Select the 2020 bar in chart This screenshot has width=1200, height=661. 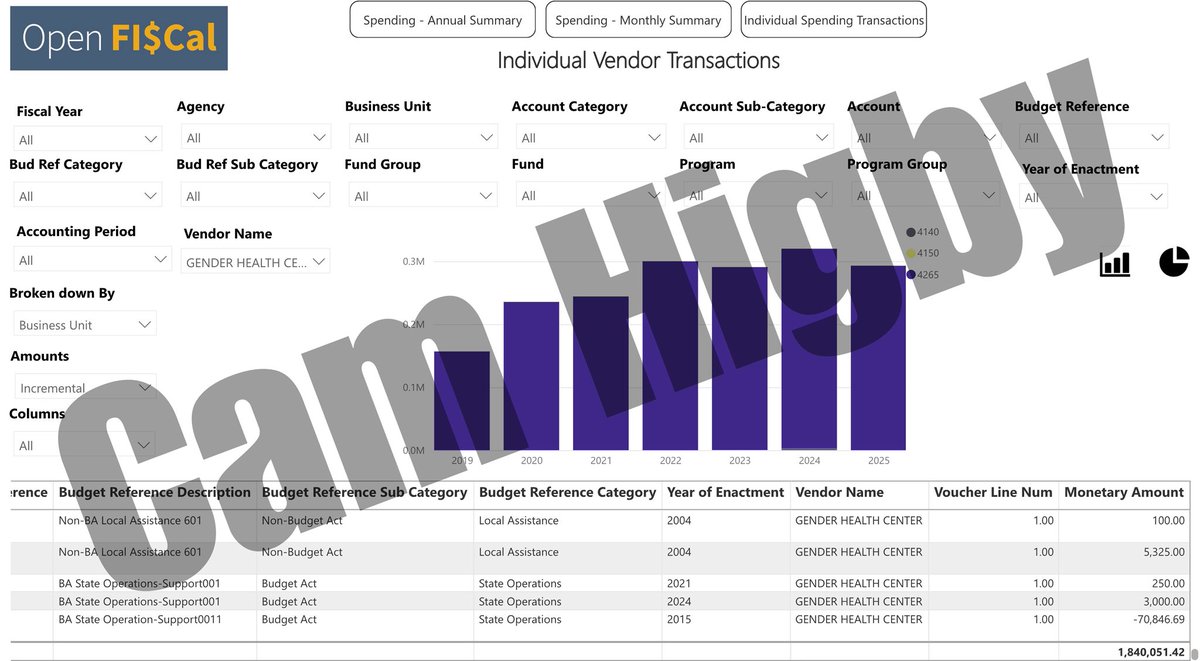tap(531, 376)
